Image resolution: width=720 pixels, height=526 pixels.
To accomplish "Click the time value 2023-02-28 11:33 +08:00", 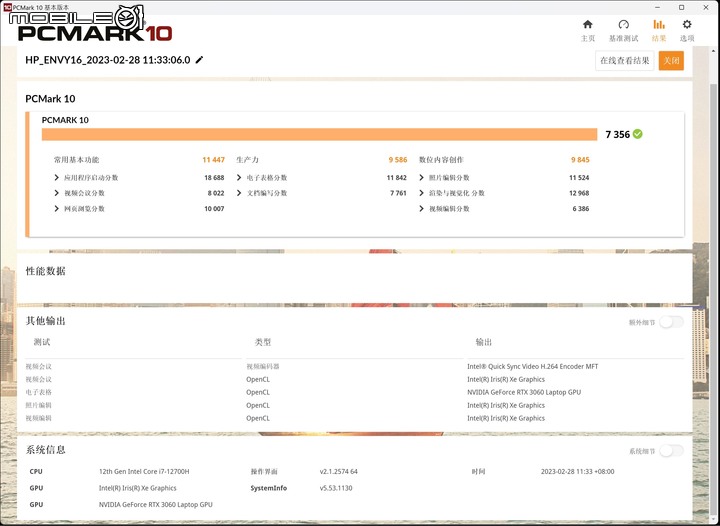I will (577, 471).
